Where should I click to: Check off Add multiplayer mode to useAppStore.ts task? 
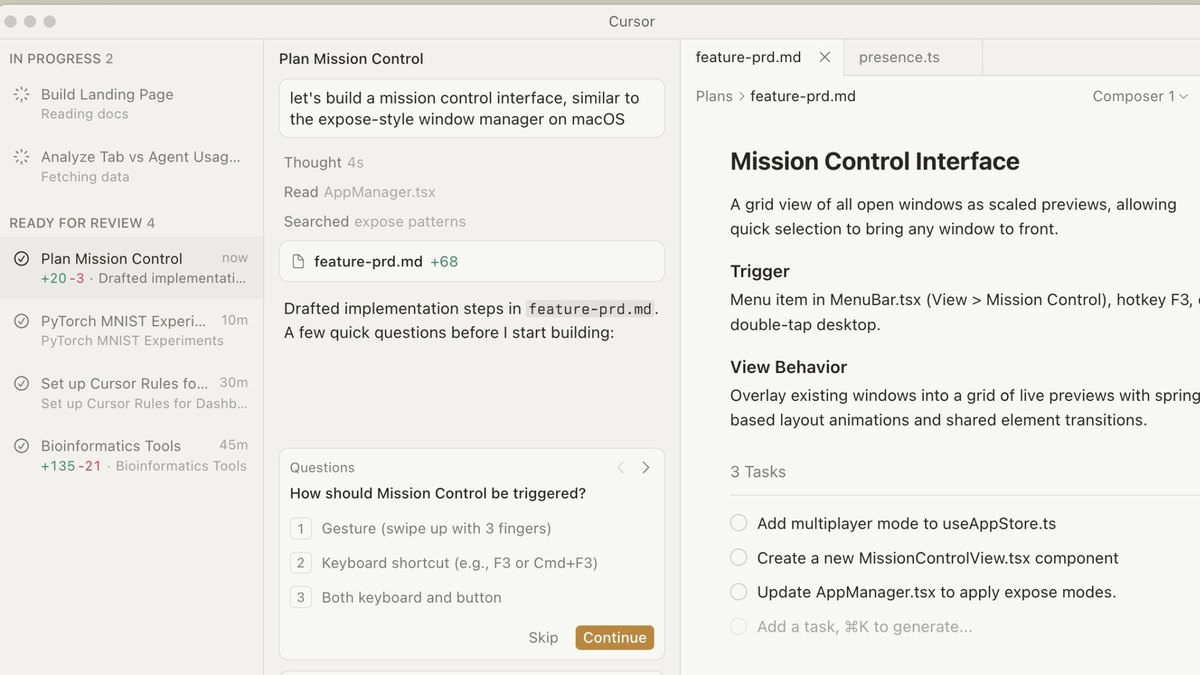point(739,523)
